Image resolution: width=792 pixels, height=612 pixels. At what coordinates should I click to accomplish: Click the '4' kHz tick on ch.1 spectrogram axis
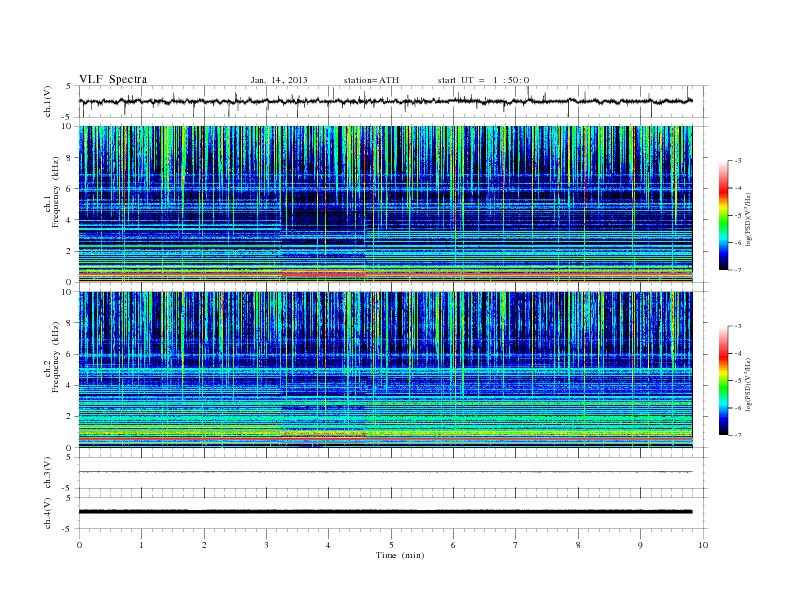(69, 220)
